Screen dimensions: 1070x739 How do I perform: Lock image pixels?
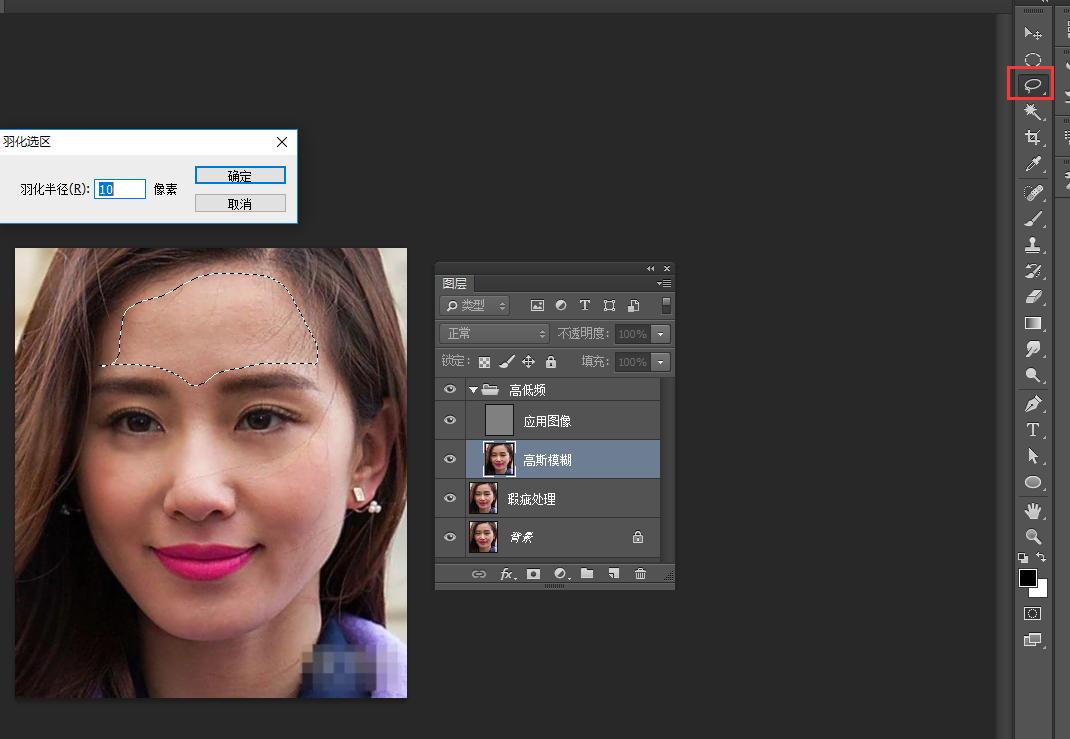tap(506, 362)
